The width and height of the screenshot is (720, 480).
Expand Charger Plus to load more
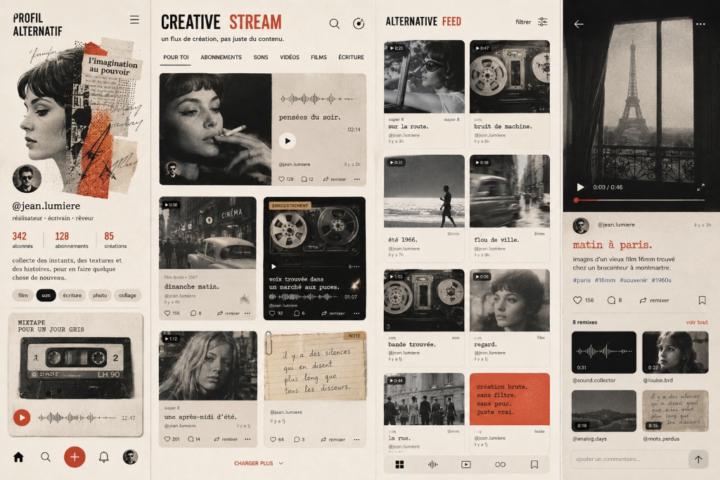(x=259, y=463)
